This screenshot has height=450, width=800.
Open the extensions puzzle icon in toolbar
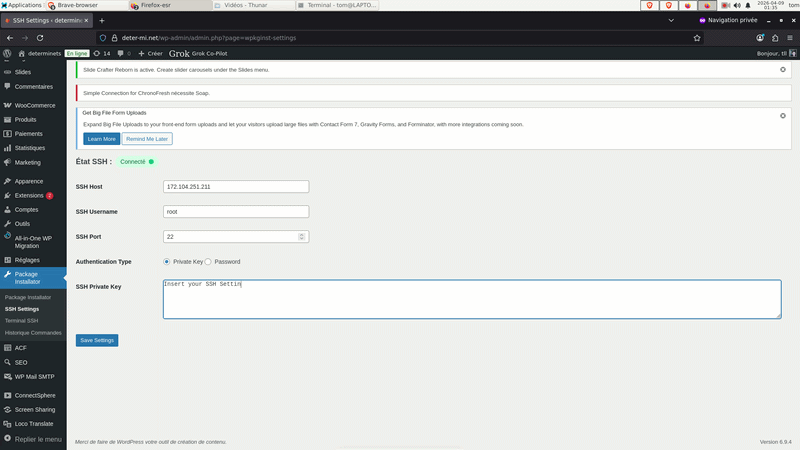click(x=775, y=38)
